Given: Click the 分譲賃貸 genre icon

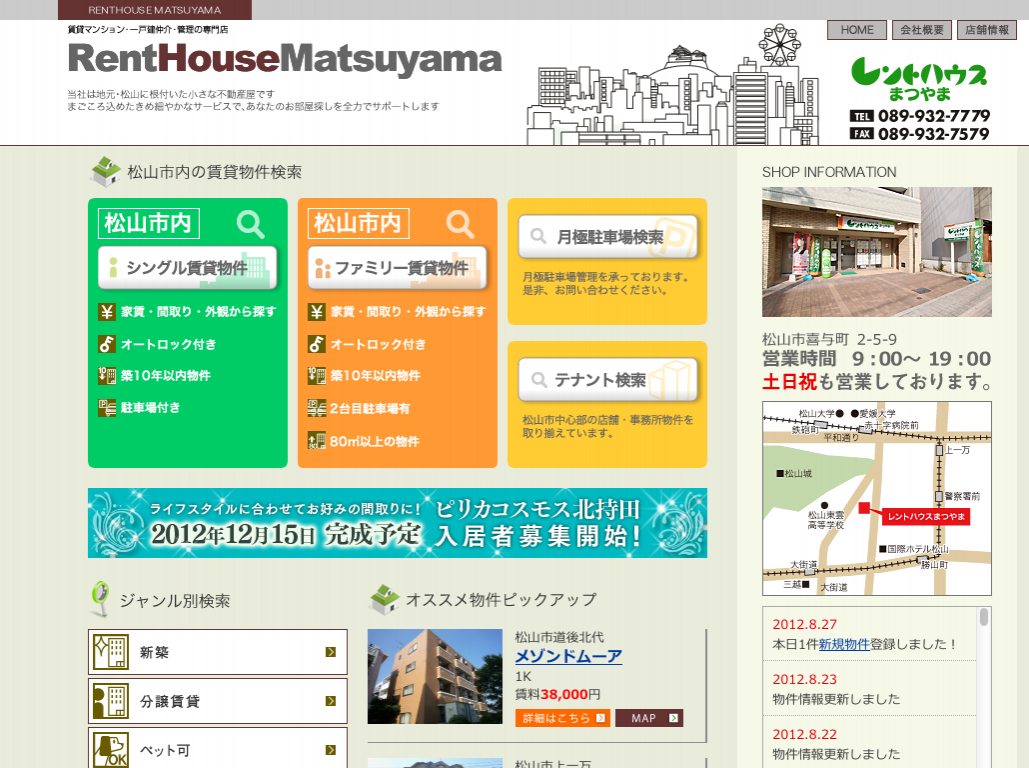Looking at the screenshot, I should pos(110,701).
